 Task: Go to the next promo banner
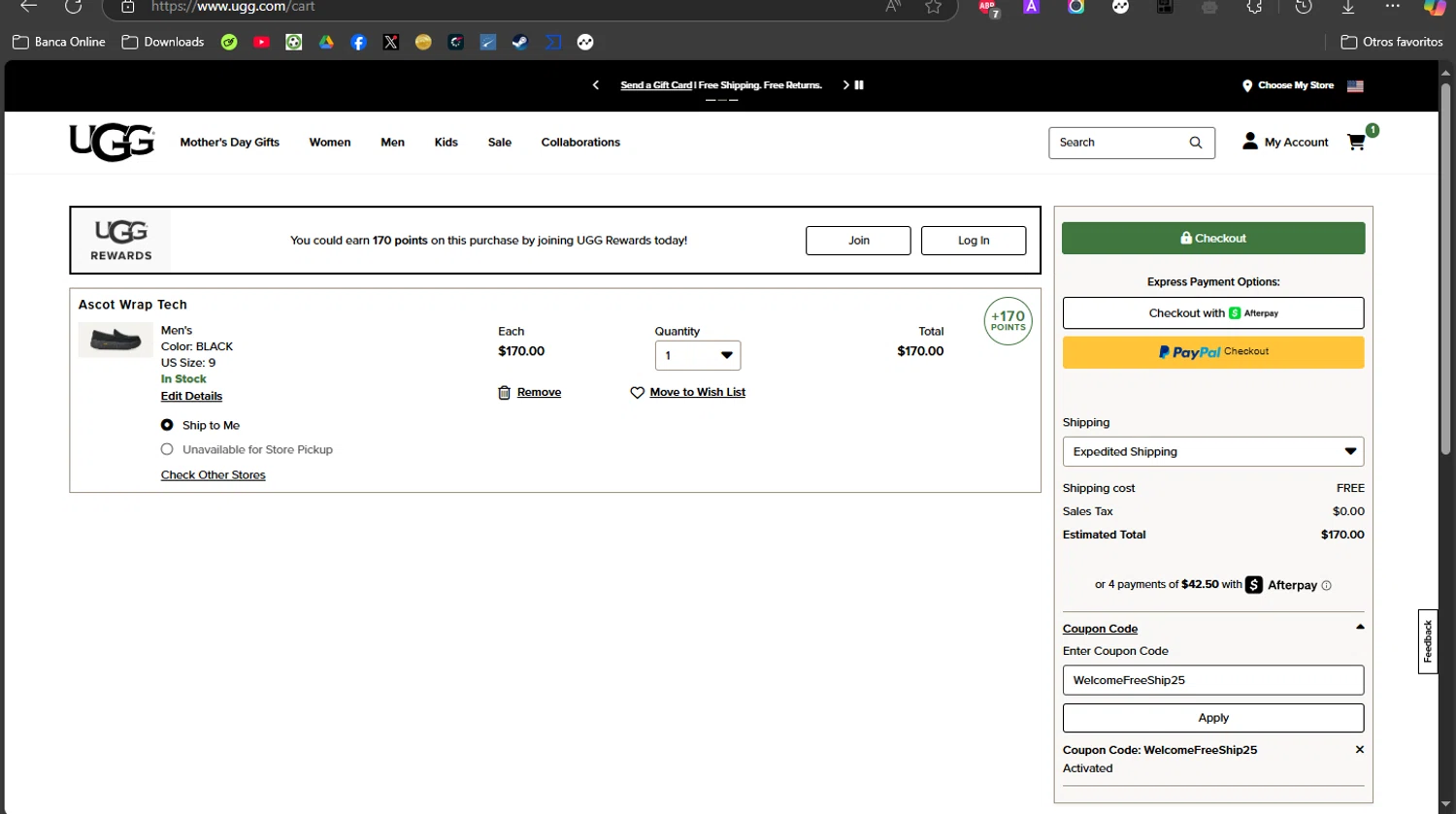click(x=845, y=85)
